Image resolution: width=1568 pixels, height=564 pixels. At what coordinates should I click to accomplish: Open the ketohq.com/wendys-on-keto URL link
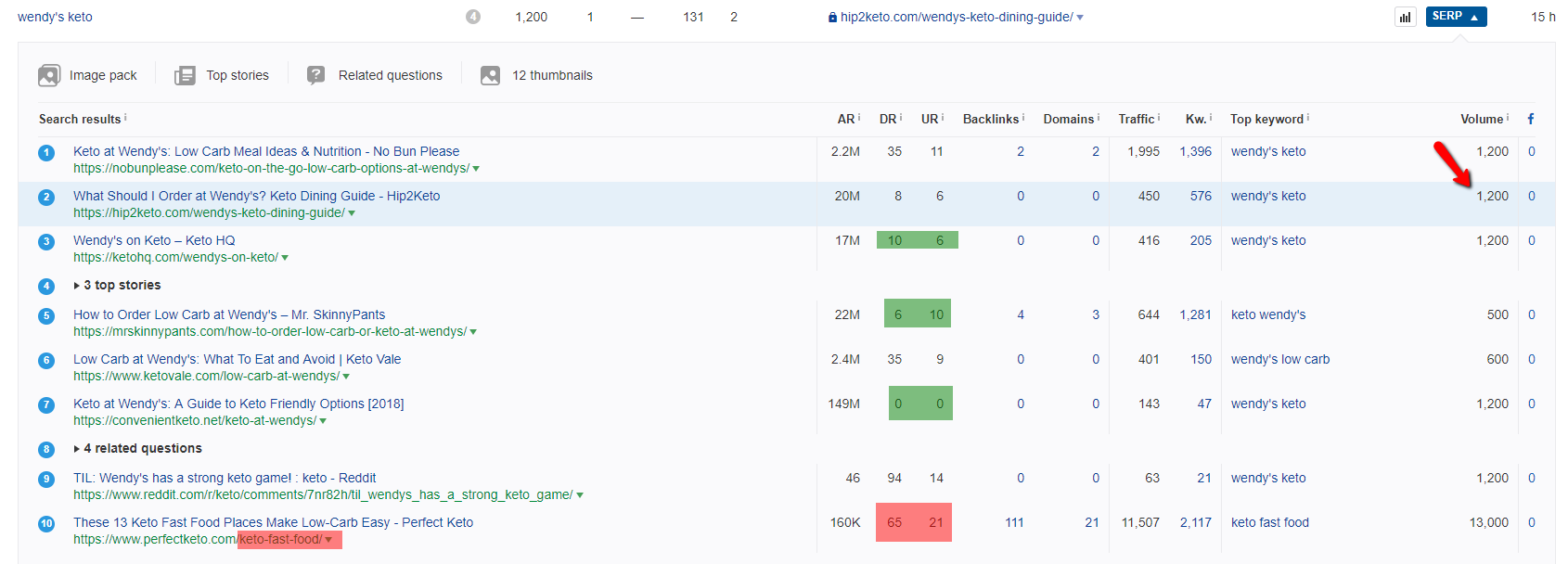point(175,257)
